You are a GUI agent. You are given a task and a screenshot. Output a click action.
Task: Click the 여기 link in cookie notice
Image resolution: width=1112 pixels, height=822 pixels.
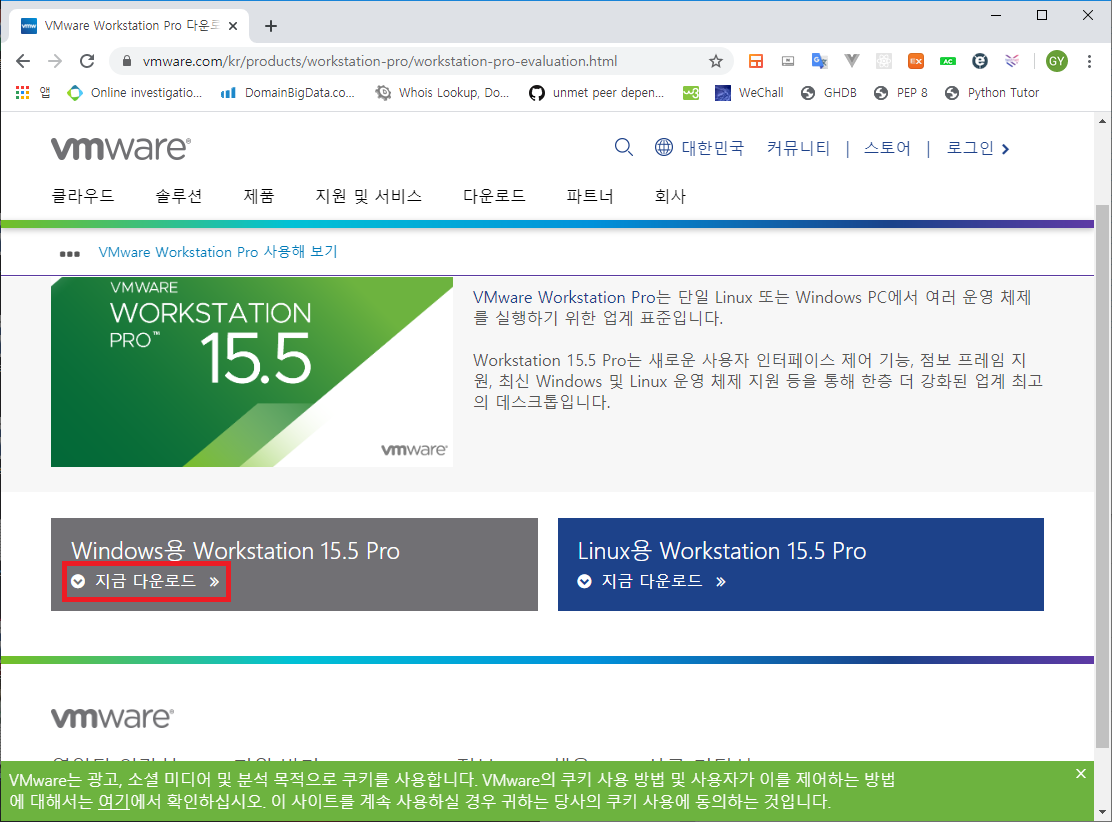[113, 801]
